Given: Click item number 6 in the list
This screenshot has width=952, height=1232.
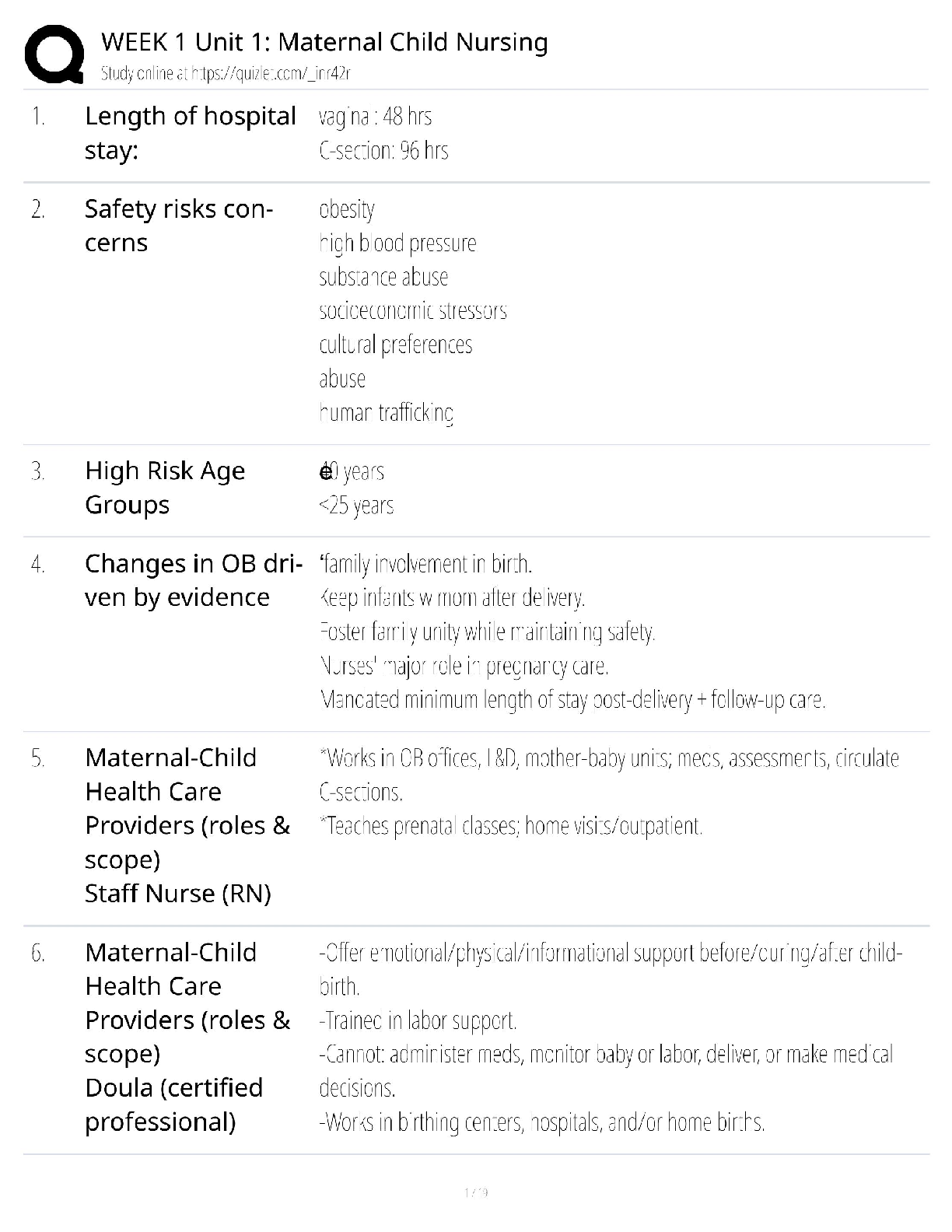Looking at the screenshot, I should click(x=38, y=953).
